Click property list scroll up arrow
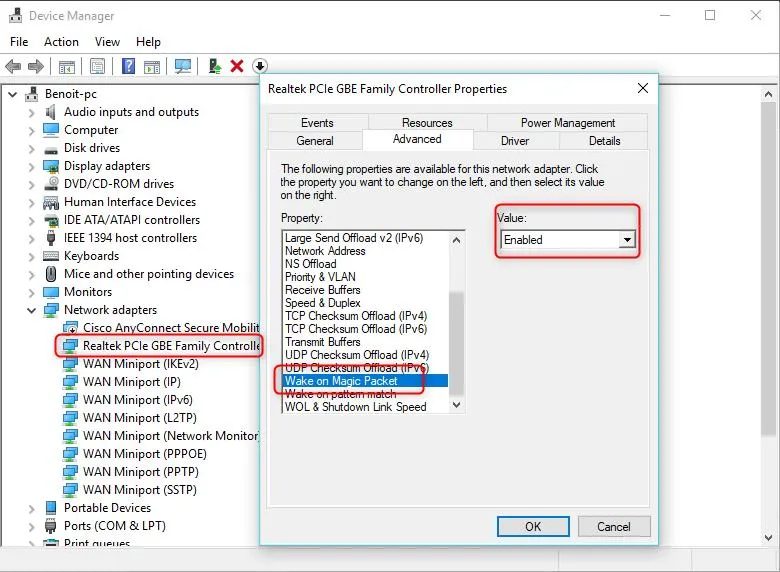This screenshot has height=572, width=780. click(x=456, y=240)
